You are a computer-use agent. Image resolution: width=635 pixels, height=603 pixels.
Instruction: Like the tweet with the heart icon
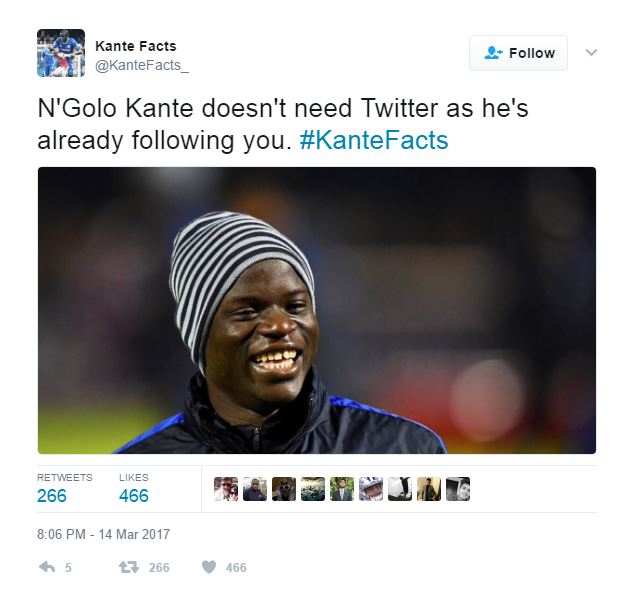[x=209, y=567]
